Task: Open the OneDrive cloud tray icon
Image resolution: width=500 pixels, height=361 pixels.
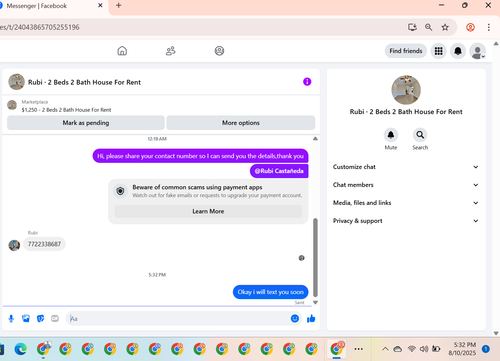Action: click(397, 349)
